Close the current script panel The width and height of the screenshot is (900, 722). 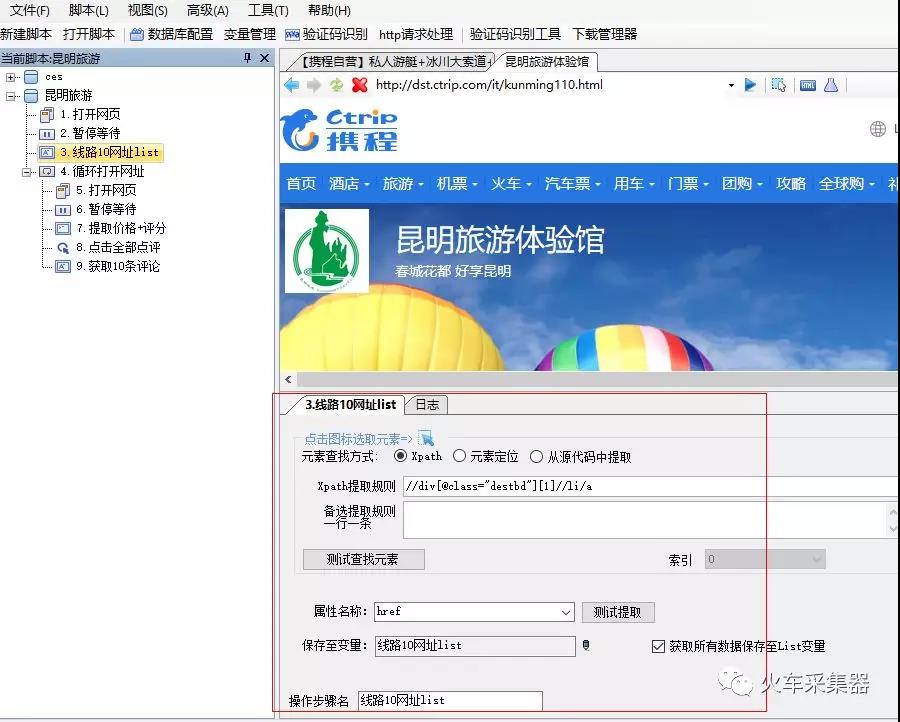[265, 57]
